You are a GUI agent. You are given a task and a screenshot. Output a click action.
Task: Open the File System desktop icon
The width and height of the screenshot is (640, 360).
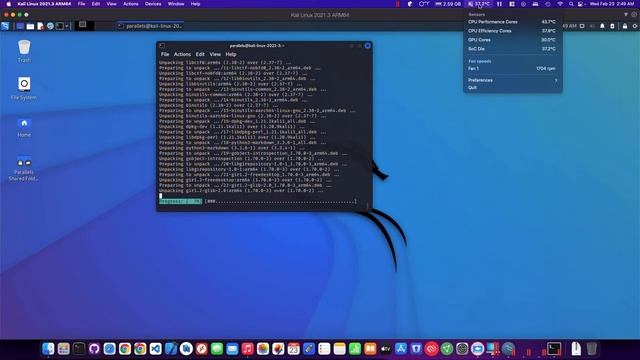point(24,88)
